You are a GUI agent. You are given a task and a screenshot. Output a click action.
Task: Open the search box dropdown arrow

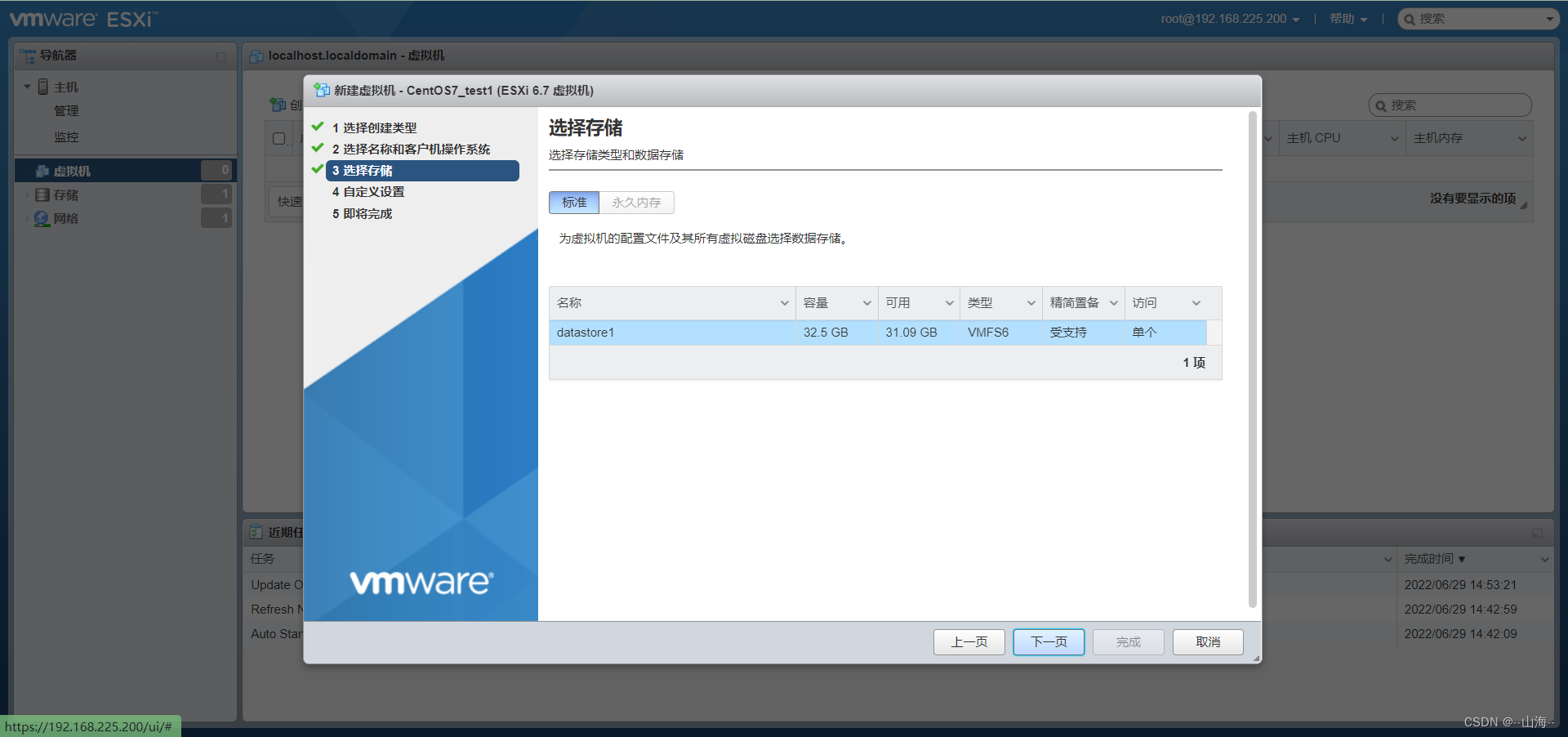(1550, 19)
